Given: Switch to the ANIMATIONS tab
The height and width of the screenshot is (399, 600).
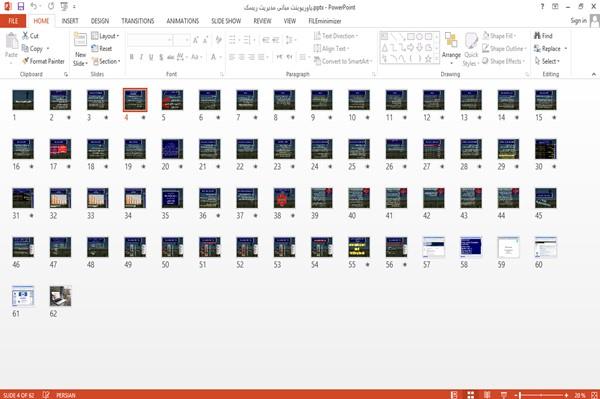Looking at the screenshot, I should tap(183, 21).
